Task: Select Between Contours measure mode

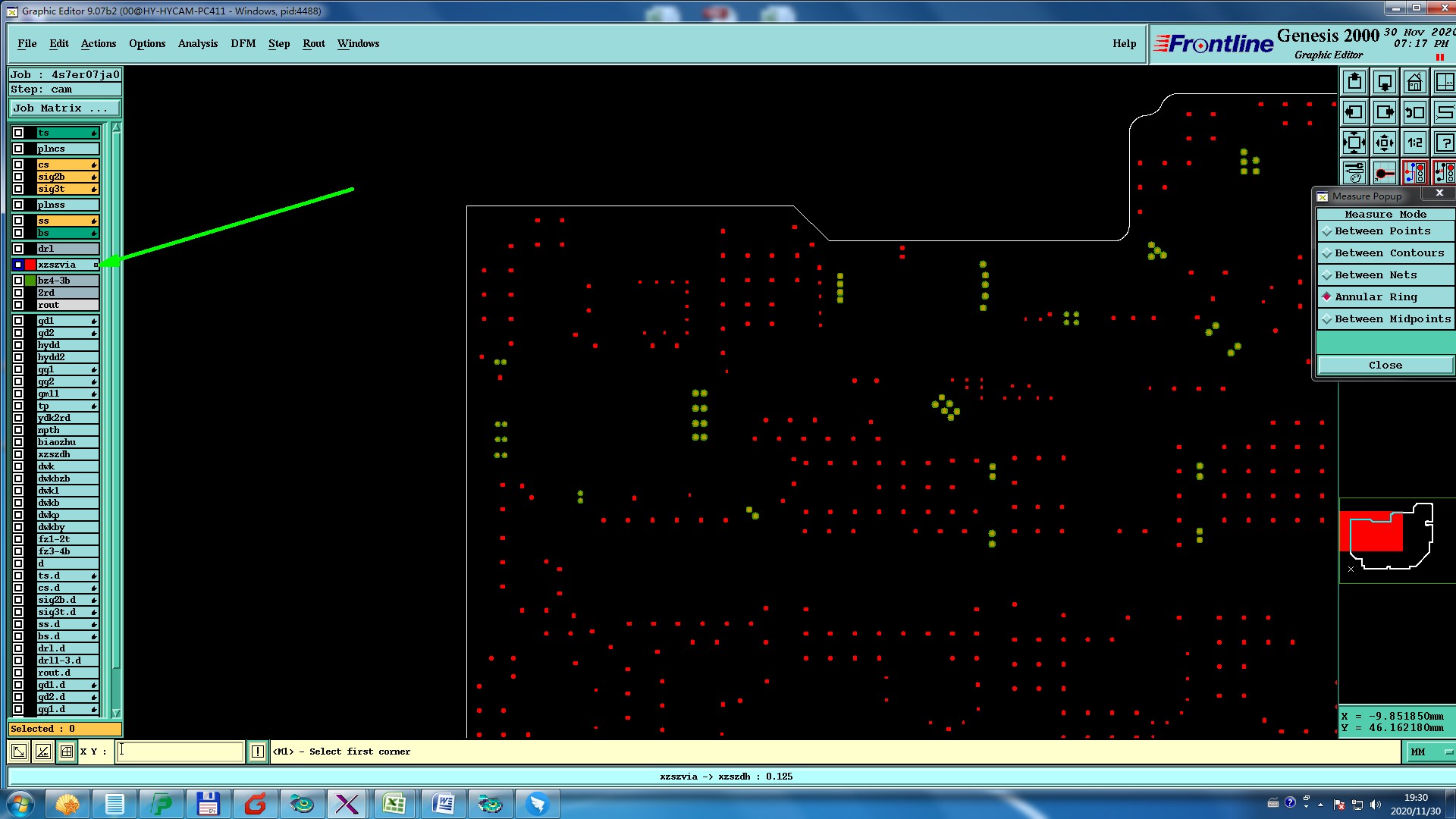Action: tap(1385, 253)
